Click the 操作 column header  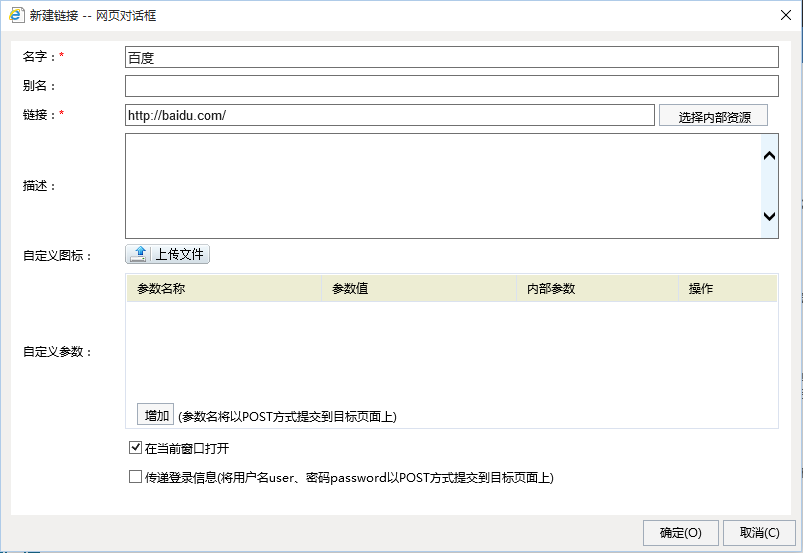[728, 289]
